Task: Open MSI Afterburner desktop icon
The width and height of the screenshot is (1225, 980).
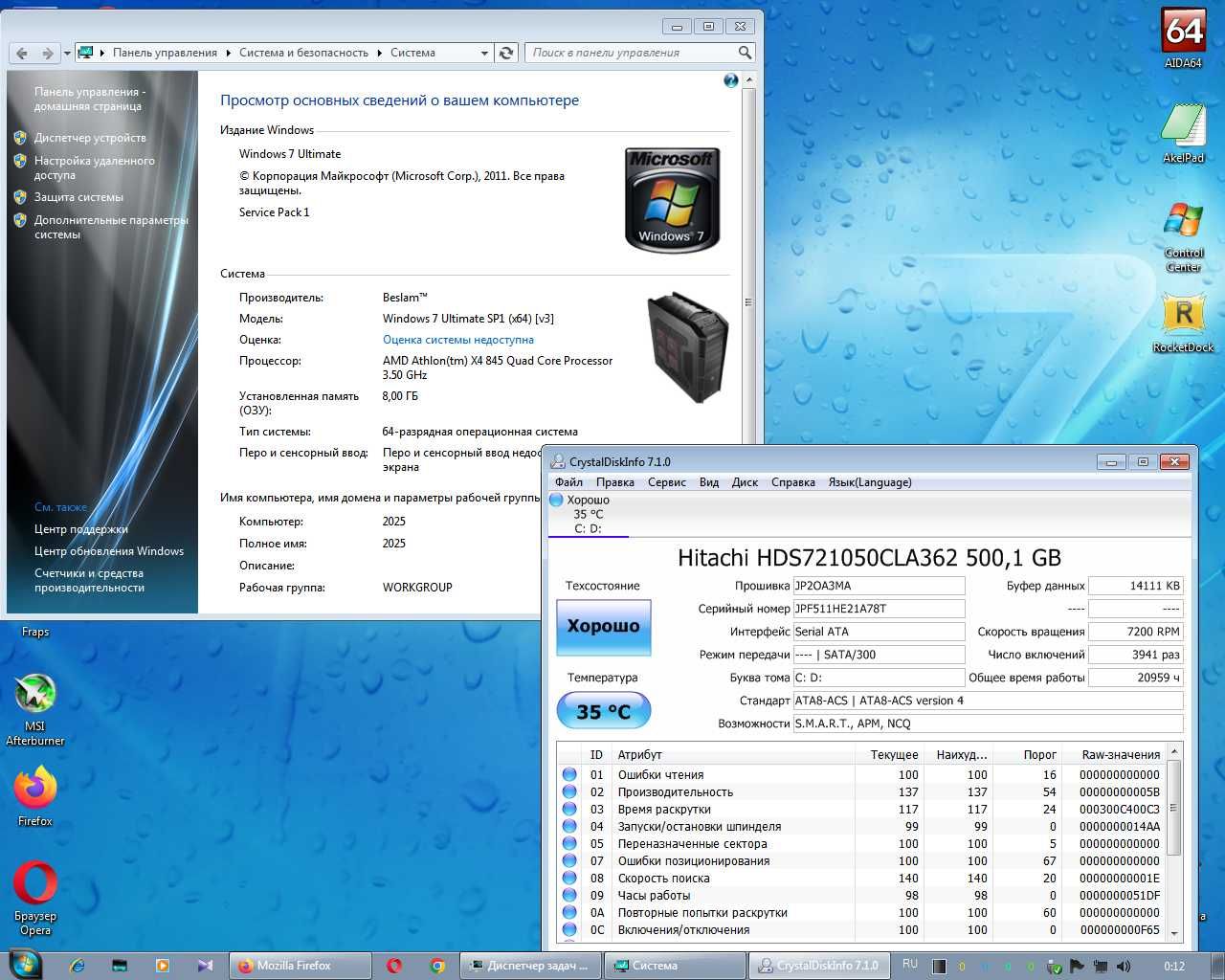Action: pyautogui.click(x=35, y=708)
